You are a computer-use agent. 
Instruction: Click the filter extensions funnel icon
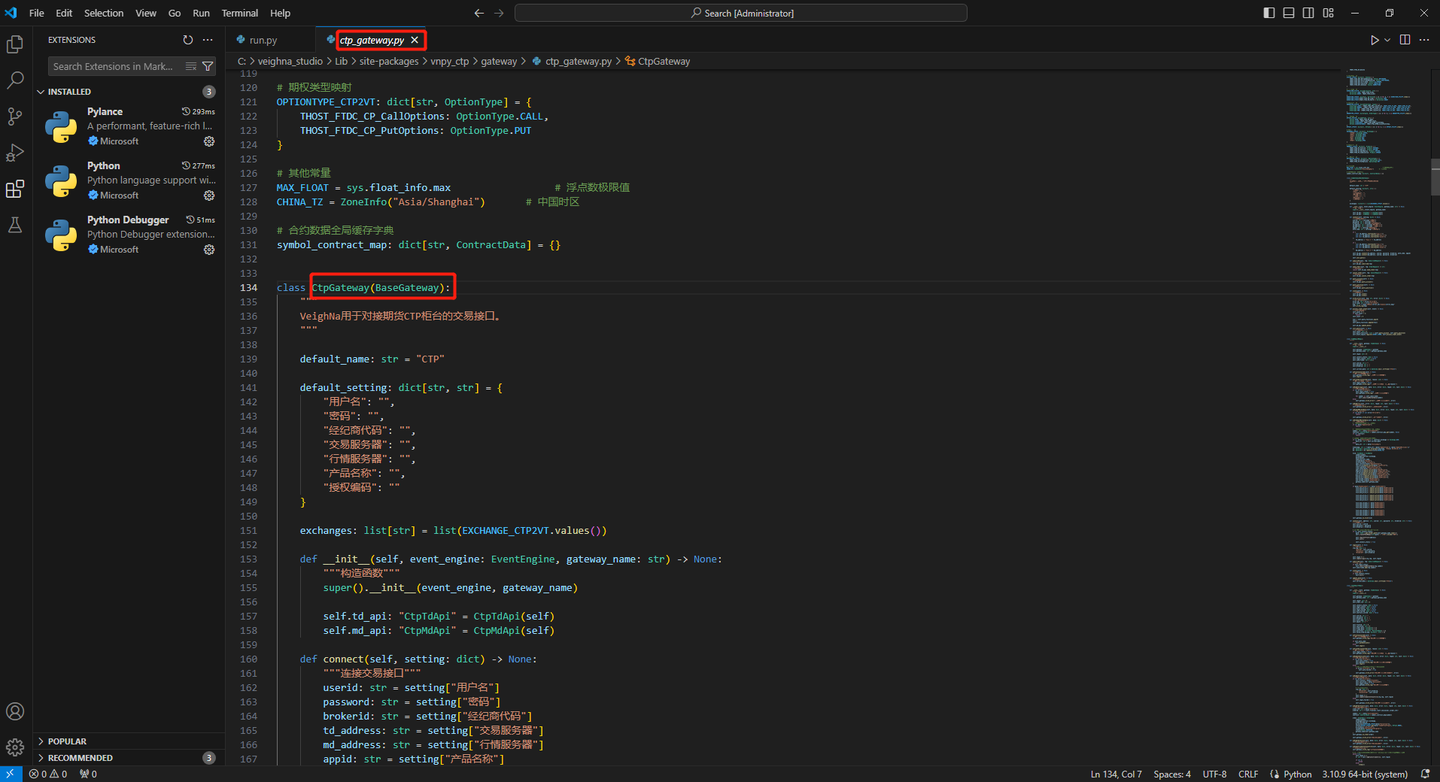tap(208, 67)
